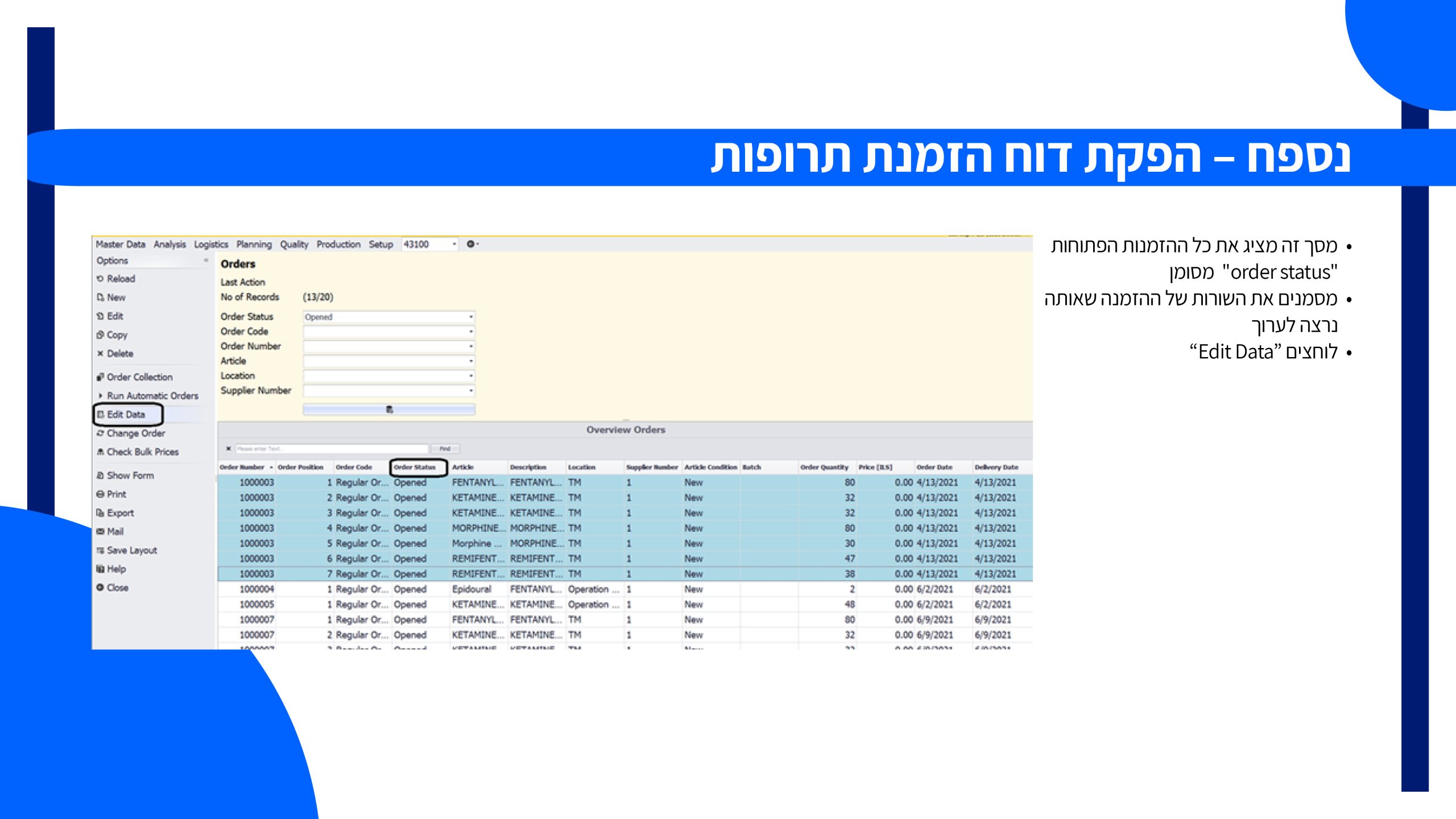Collapse the Options panel arrow
Viewport: 1456px width, 819px height.
(206, 260)
